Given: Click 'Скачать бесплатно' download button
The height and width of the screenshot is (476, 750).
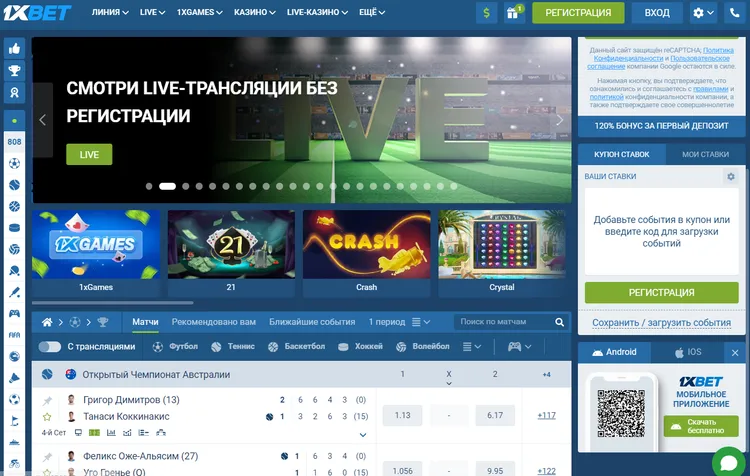Looking at the screenshot, I should (701, 426).
